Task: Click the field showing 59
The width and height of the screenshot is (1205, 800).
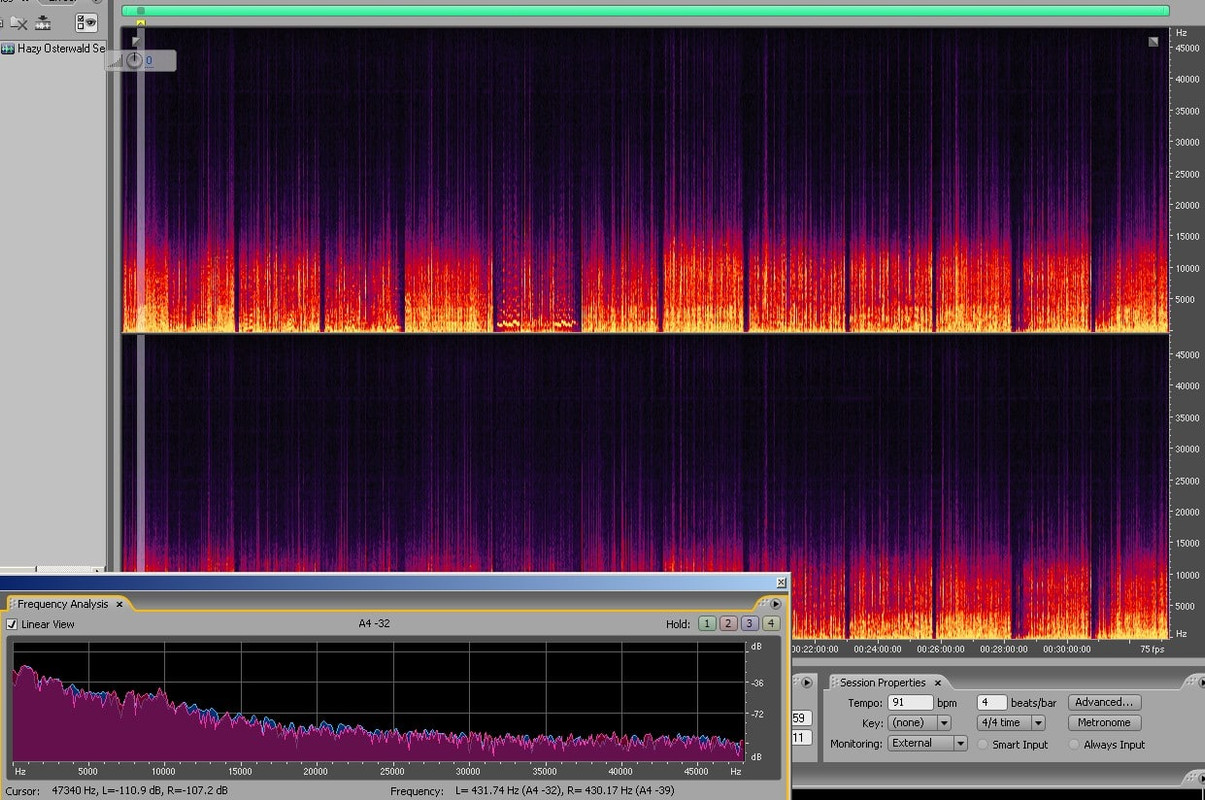Action: (801, 718)
